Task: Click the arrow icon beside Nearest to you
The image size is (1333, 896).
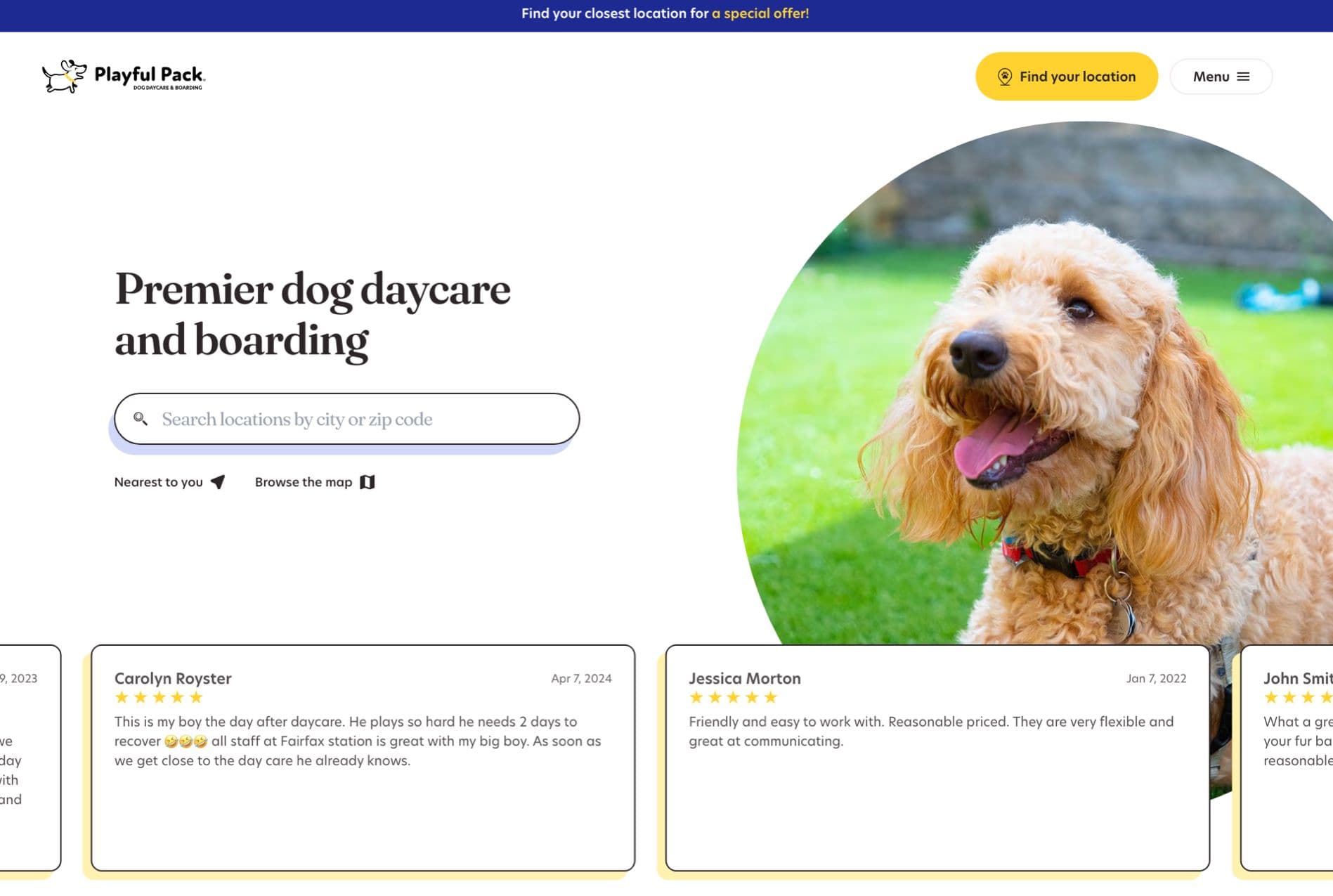Action: [218, 482]
